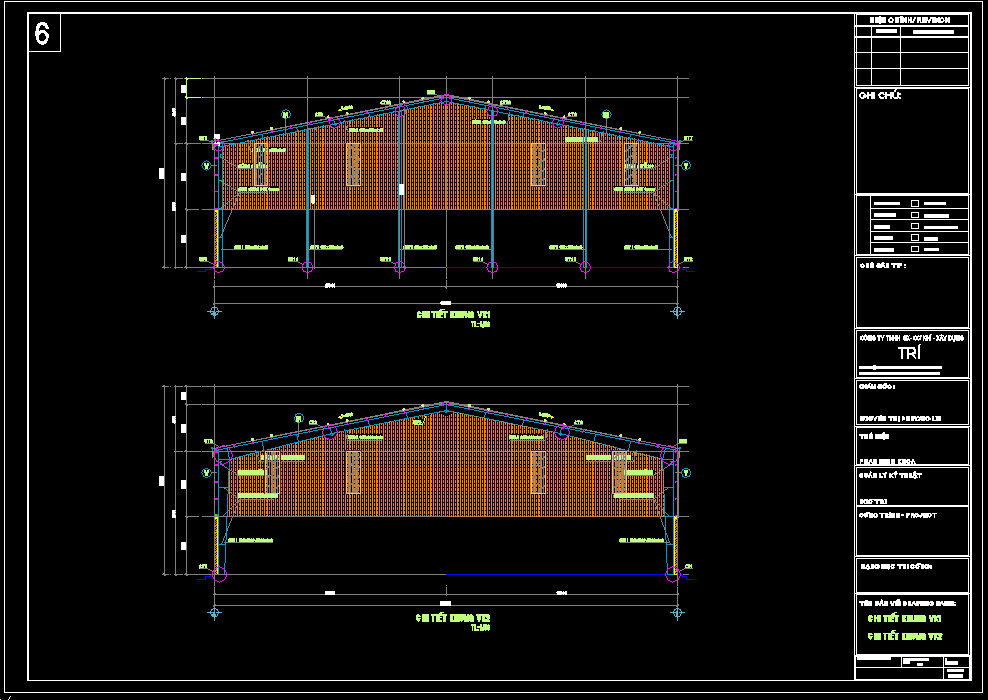Select the lower drawing title CHI TIẾT KHUNG VK2
This screenshot has height=700, width=988.
click(453, 618)
